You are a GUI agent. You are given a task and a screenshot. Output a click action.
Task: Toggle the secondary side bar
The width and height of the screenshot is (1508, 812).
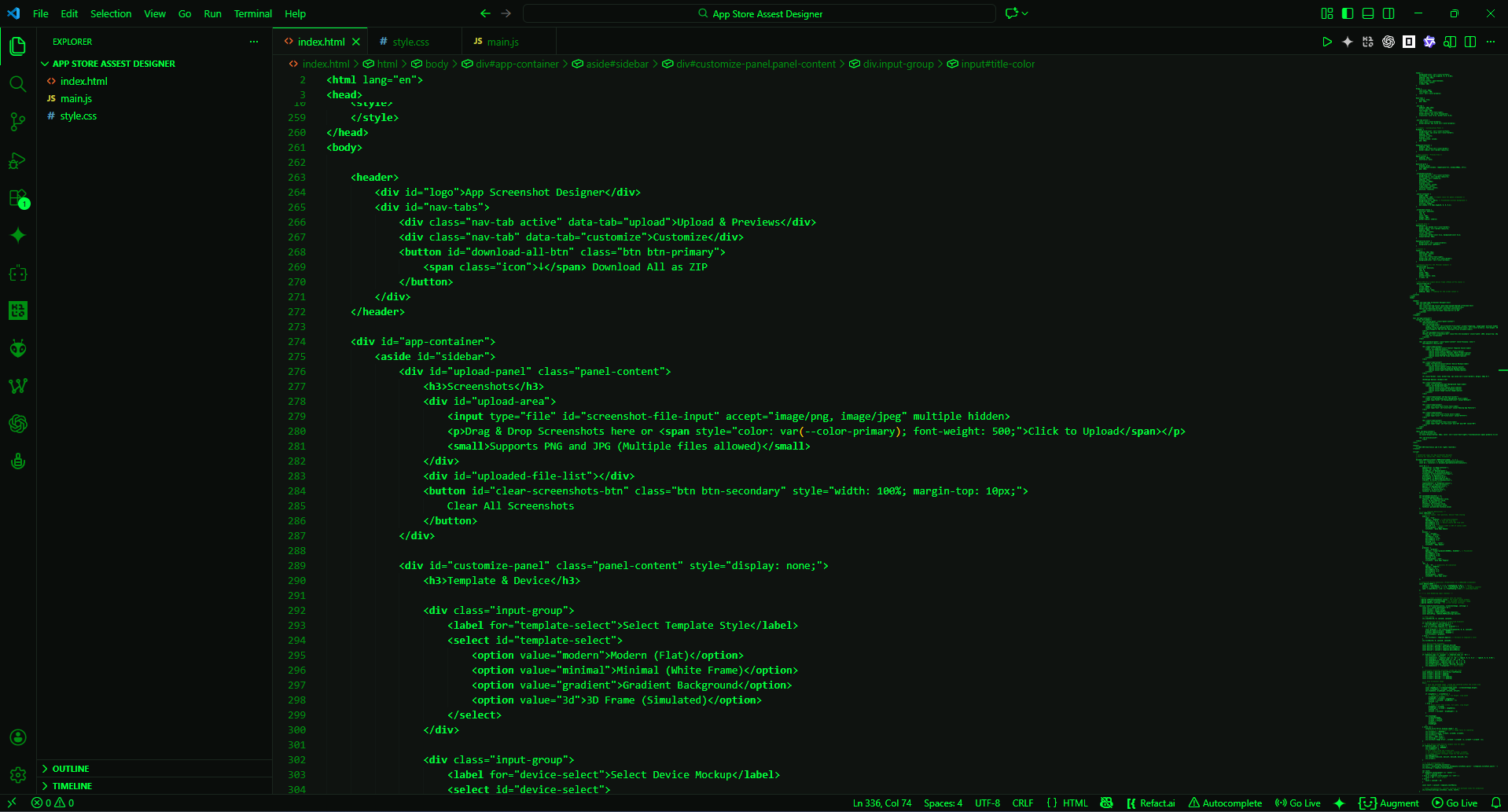(1388, 13)
